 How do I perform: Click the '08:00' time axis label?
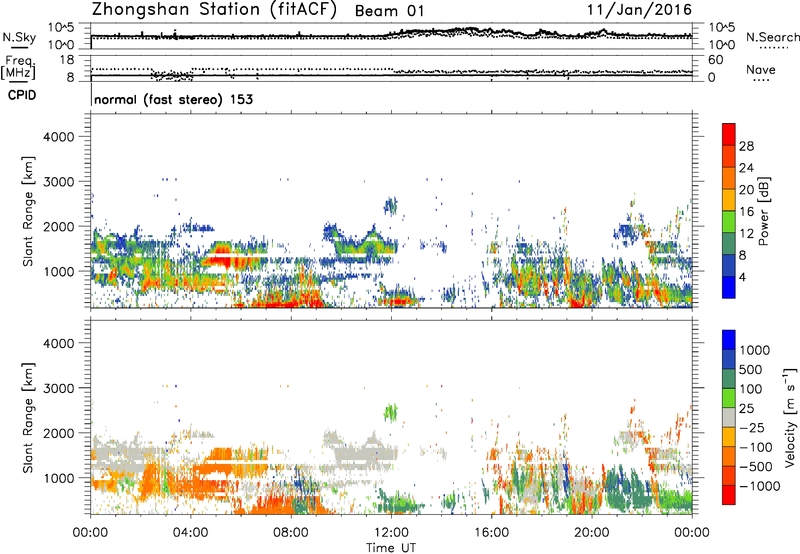[x=291, y=533]
